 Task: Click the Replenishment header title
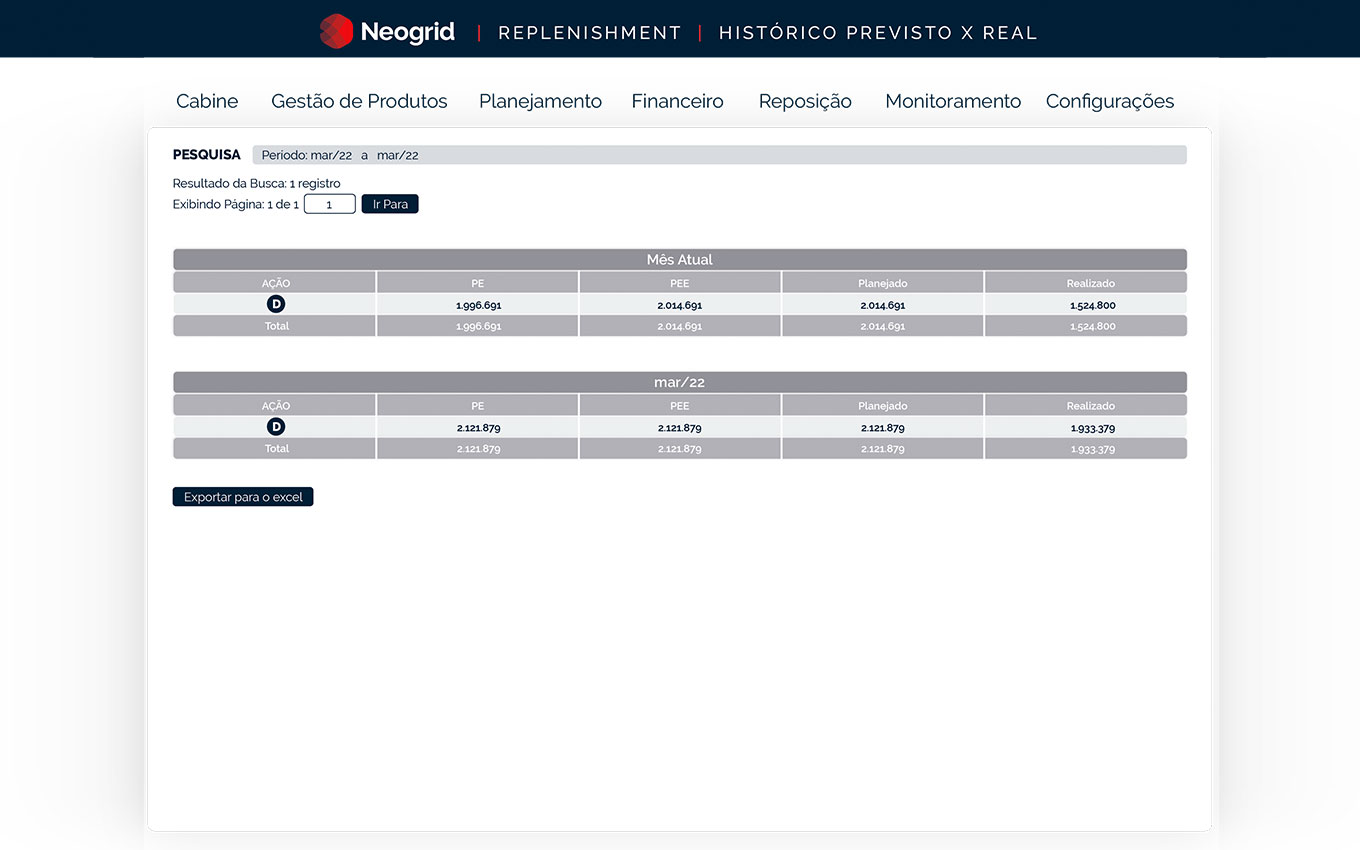pyautogui.click(x=589, y=33)
